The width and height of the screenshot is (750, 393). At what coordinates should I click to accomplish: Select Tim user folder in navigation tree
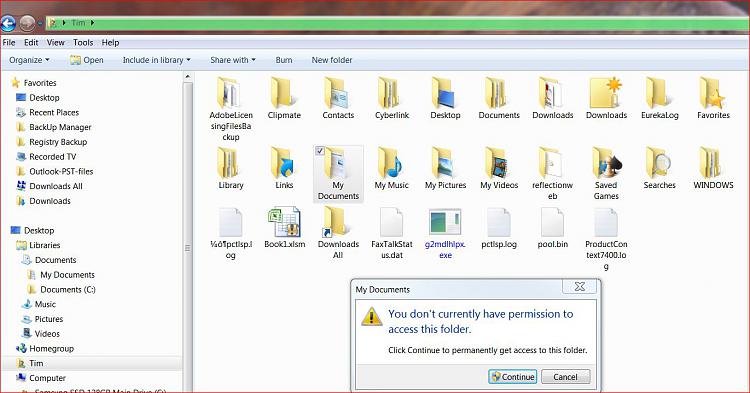coord(30,363)
